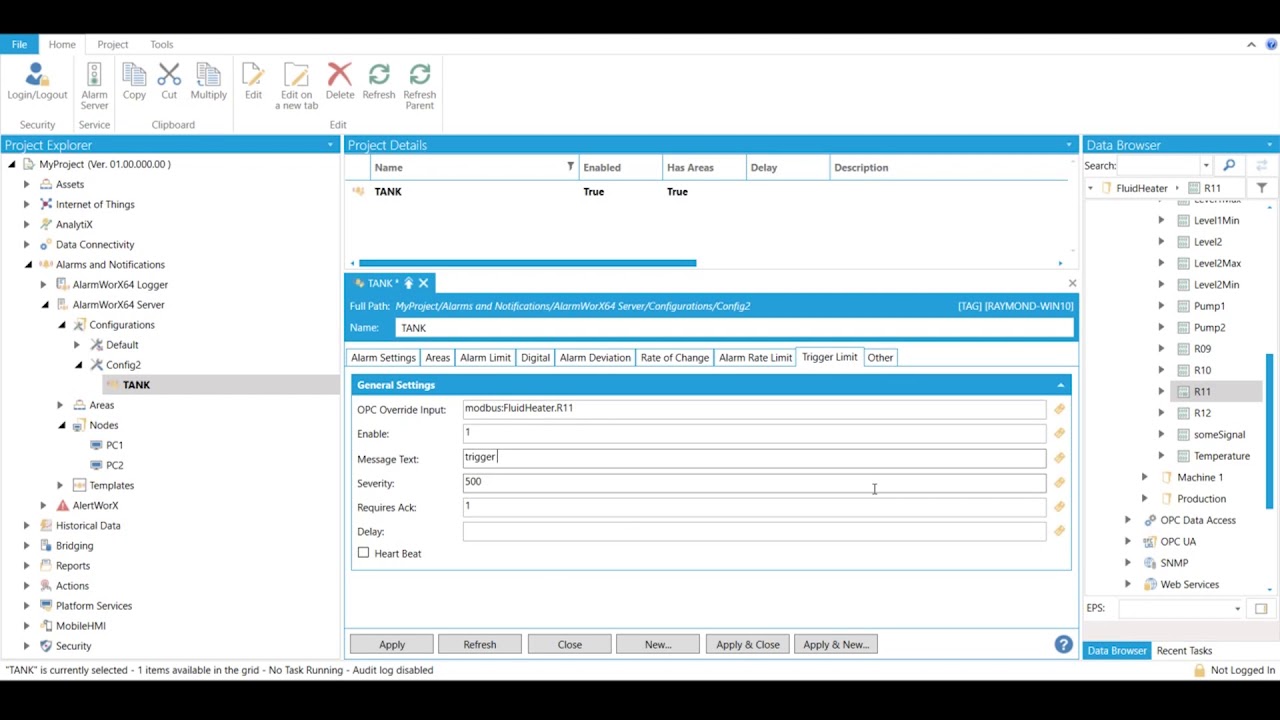Open the Alarm Server ribbon tool

[94, 86]
